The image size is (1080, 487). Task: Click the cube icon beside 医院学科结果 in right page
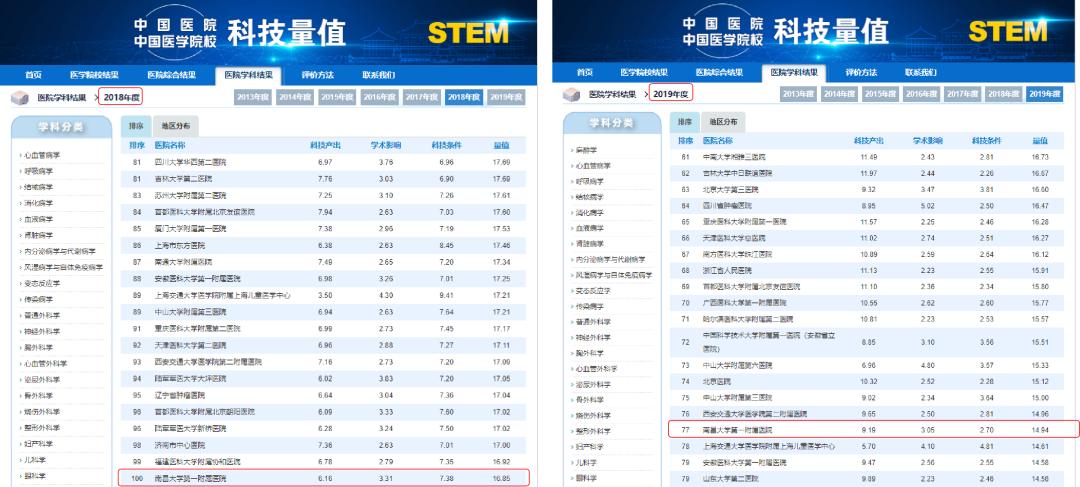571,94
